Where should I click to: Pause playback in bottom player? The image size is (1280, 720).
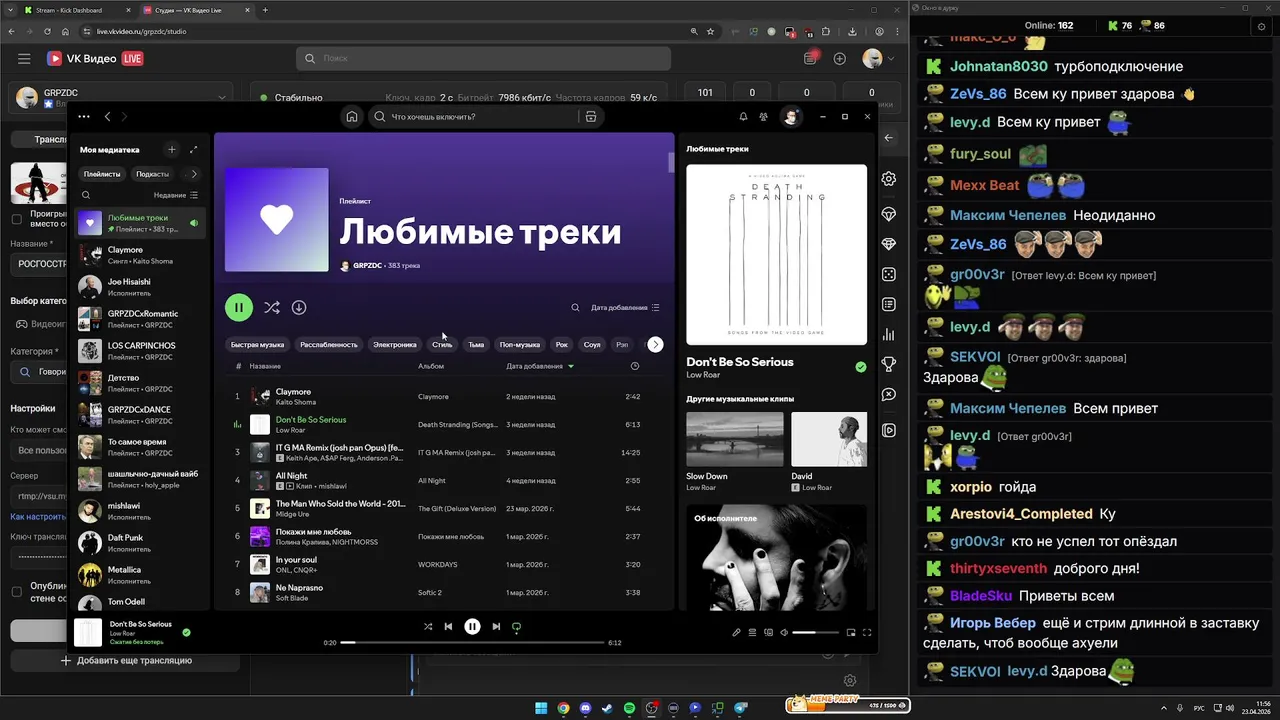[x=472, y=627]
